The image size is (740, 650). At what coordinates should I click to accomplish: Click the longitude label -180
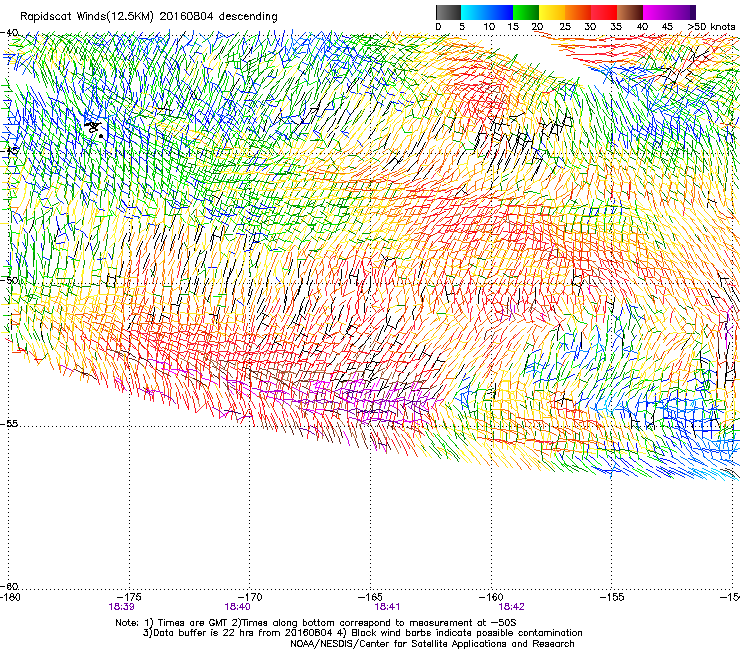tap(10, 597)
